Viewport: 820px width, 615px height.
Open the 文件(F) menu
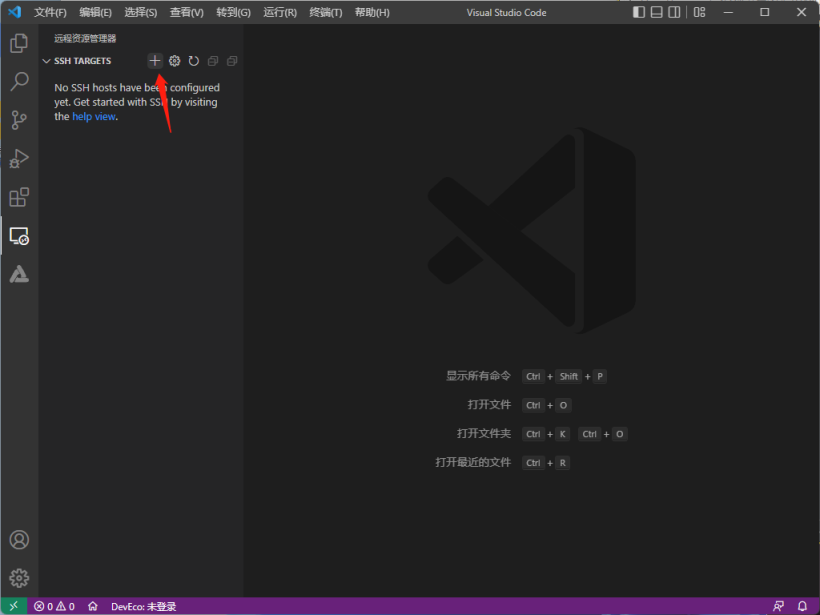tap(50, 12)
